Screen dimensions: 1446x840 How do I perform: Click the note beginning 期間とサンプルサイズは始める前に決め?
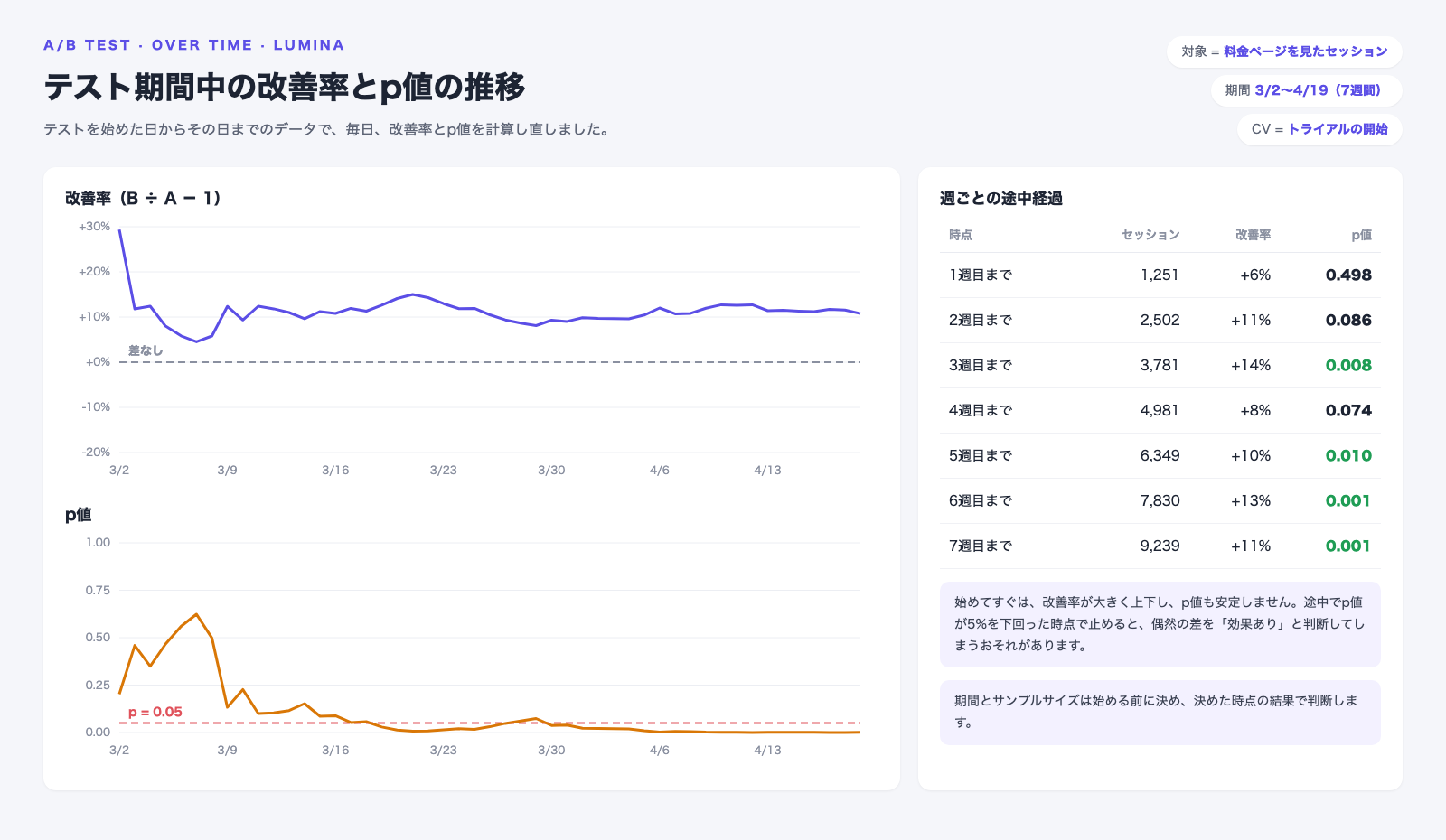click(x=1160, y=713)
